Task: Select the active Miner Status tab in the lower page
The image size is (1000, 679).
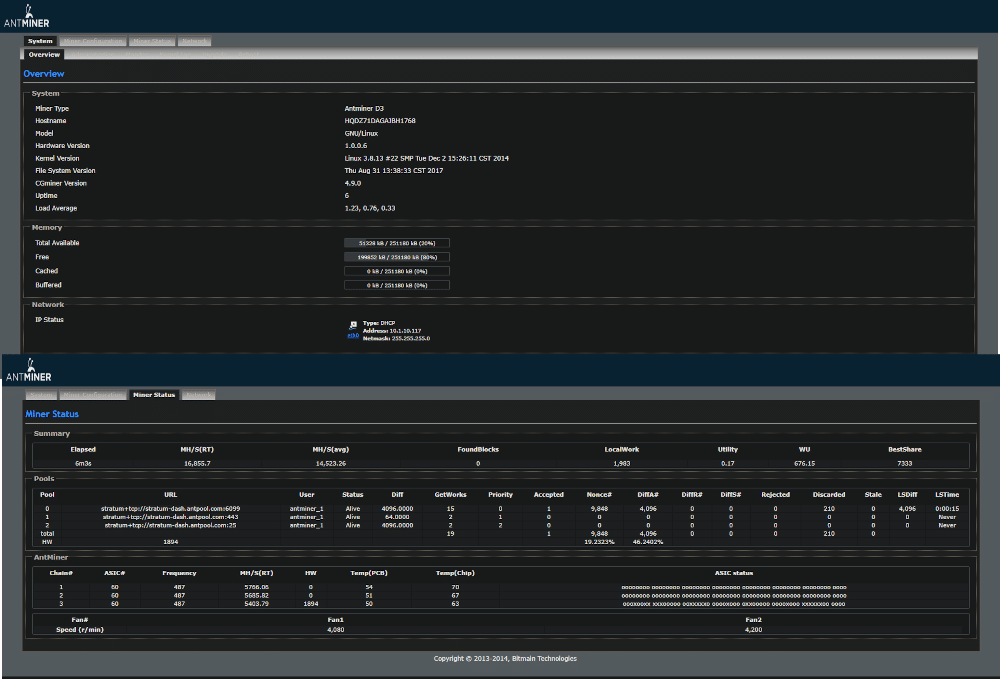Action: click(154, 395)
